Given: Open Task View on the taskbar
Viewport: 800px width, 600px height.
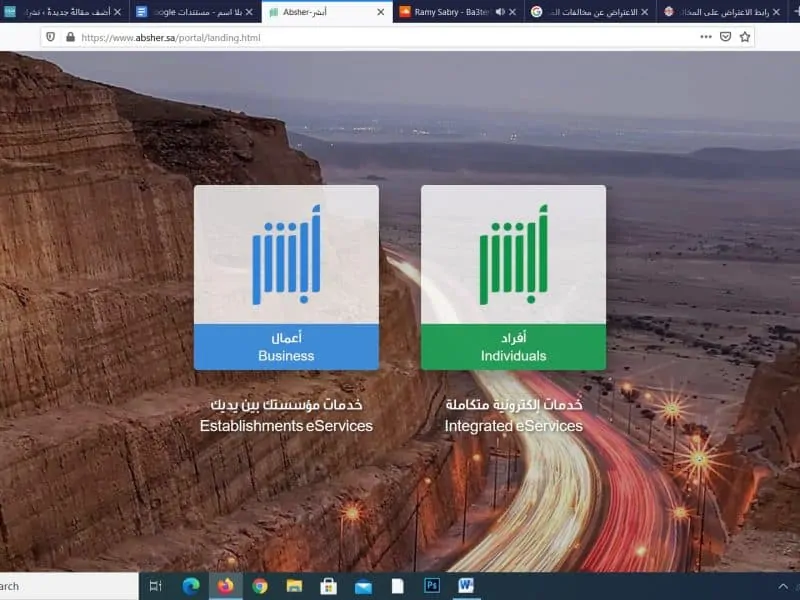Looking at the screenshot, I should 156,586.
